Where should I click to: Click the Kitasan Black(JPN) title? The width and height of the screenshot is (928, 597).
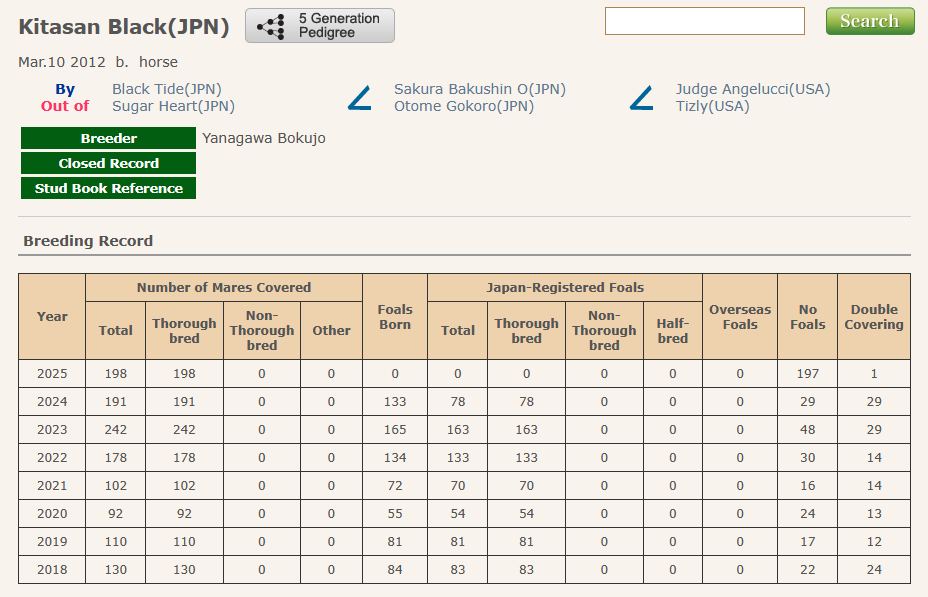[124, 27]
